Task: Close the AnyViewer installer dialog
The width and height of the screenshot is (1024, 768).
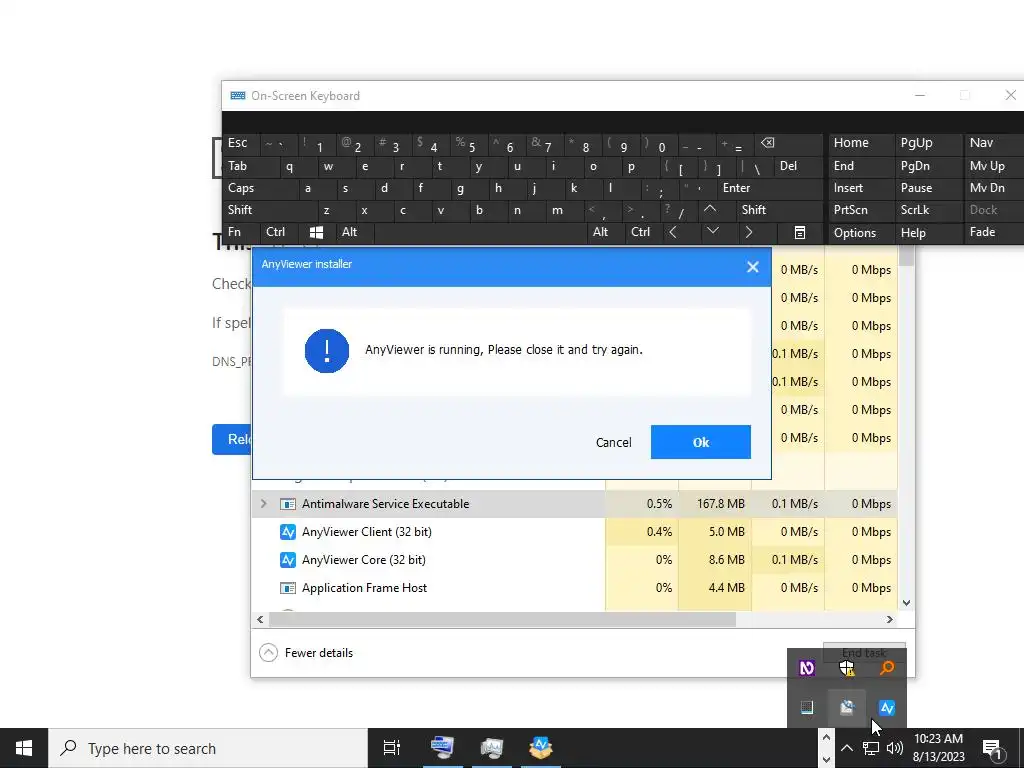Action: point(752,267)
